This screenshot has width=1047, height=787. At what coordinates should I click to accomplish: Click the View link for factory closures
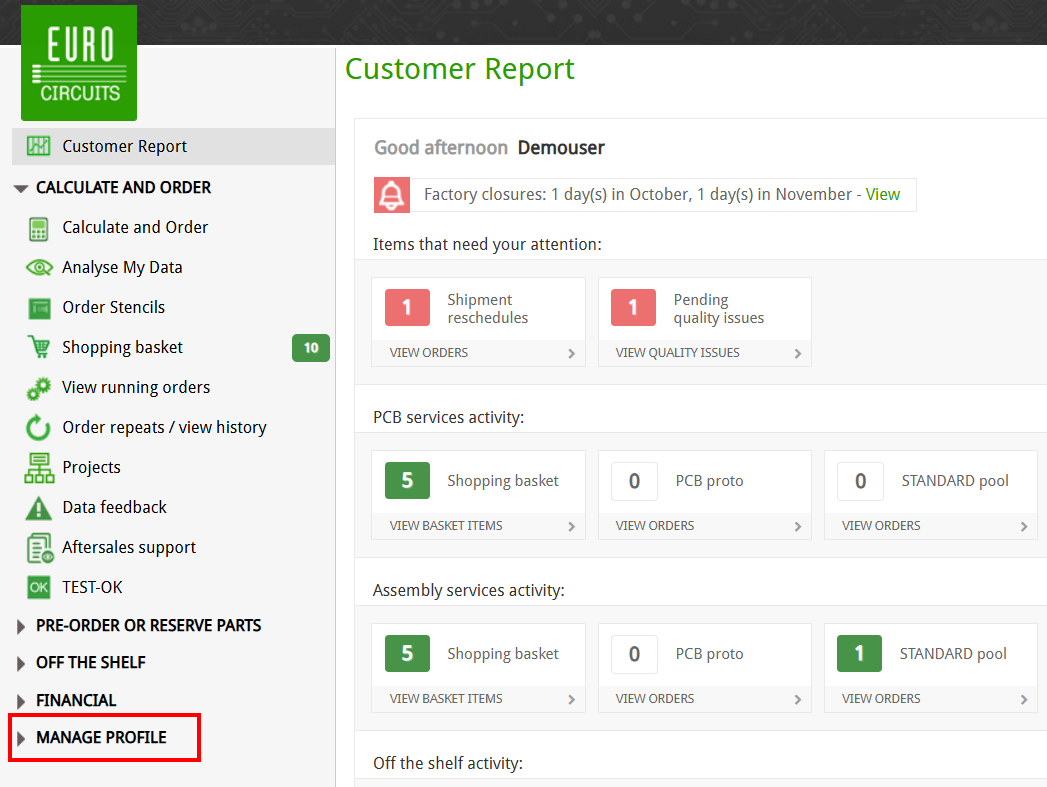[x=882, y=194]
